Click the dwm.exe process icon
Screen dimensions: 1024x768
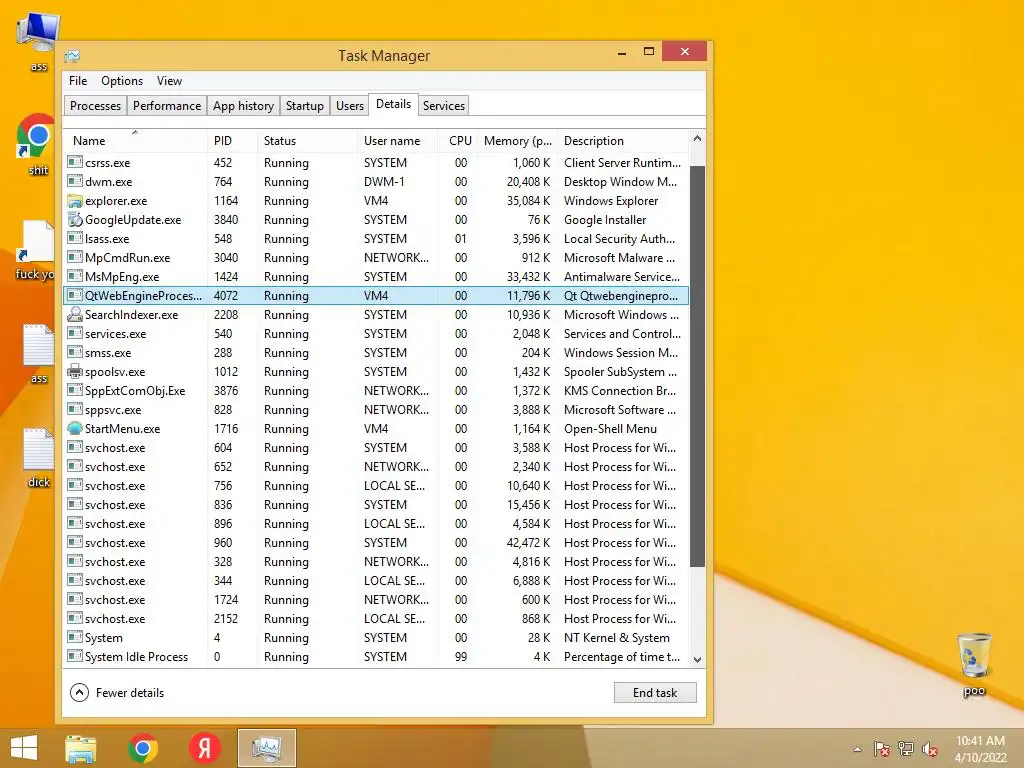75,181
